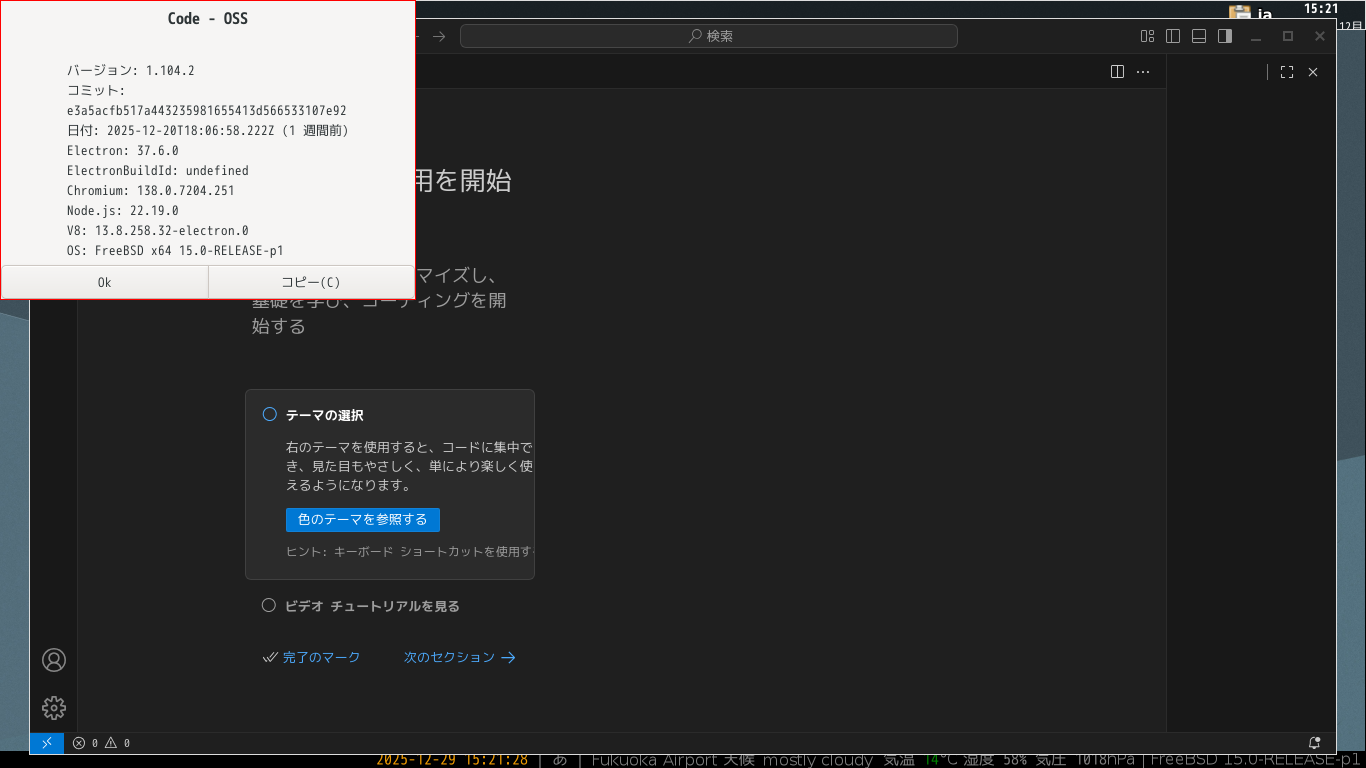Close the secondary side panel
The image size is (1366, 768).
coord(1313,72)
